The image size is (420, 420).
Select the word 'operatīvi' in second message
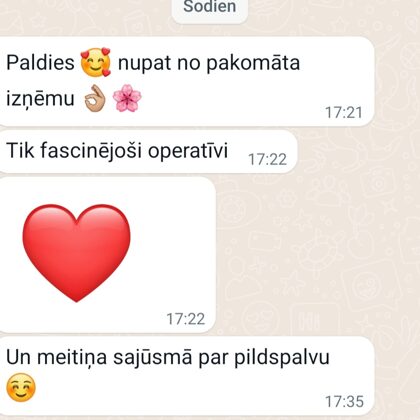click(x=188, y=152)
